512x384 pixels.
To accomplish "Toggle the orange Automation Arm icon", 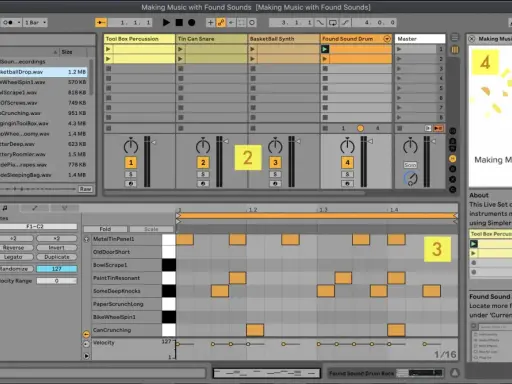I will [221, 23].
